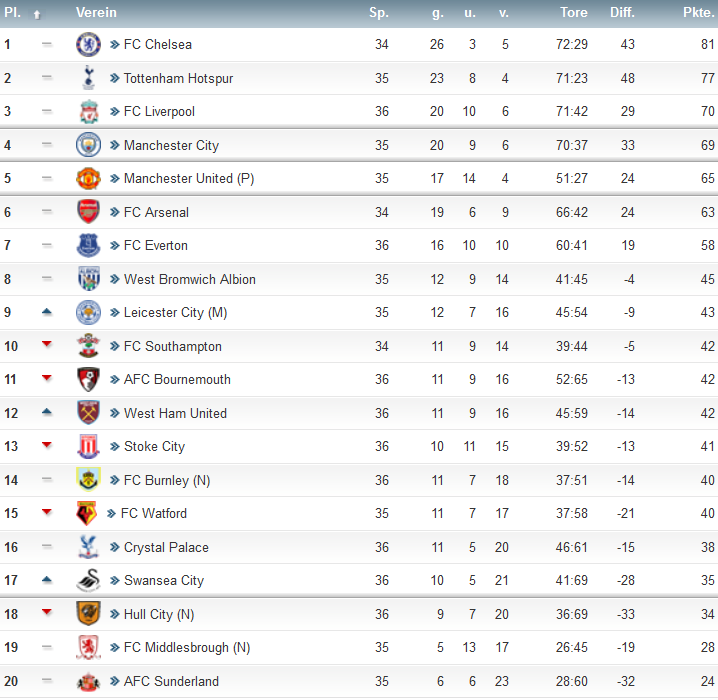Open the Swansea City swan logo
Screen dimensions: 718x700
coord(88,580)
